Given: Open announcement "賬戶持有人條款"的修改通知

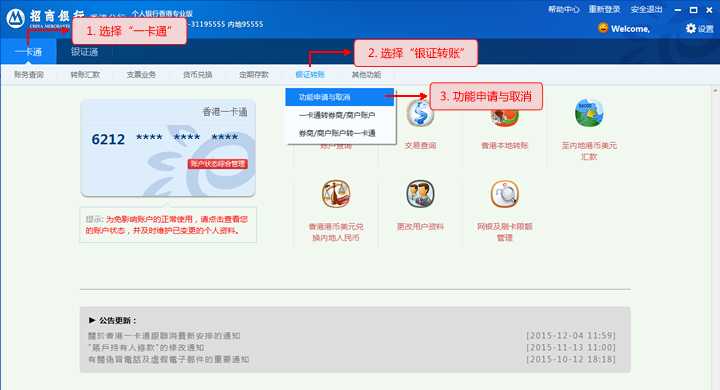Looking at the screenshot, I should [146, 348].
